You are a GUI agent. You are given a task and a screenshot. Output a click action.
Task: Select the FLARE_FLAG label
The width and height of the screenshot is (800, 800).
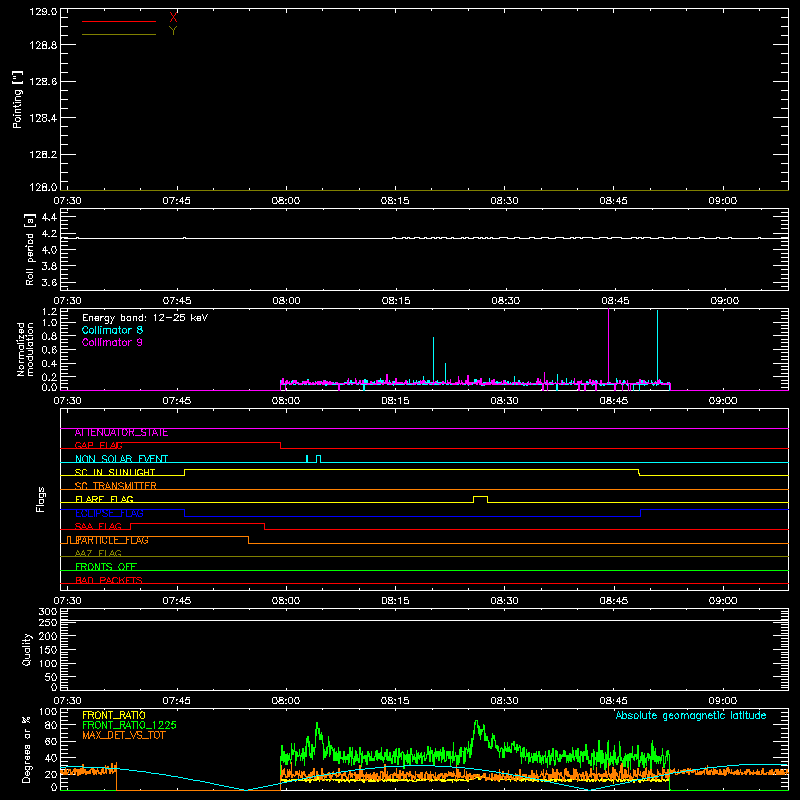pos(104,499)
